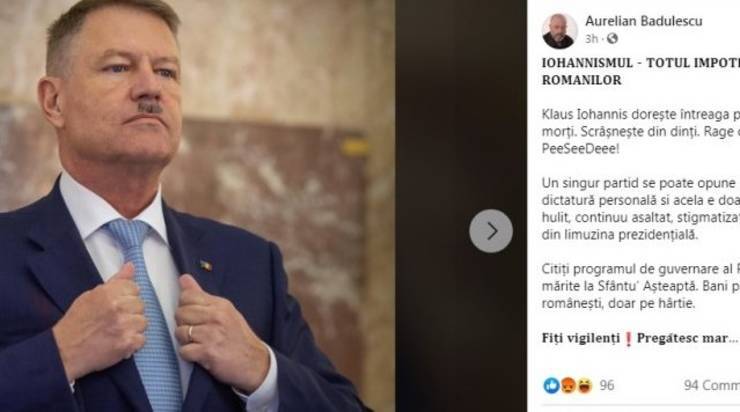This screenshot has height=412, width=740.
Task: Click the blue Like reaction icon
Action: tap(551, 386)
